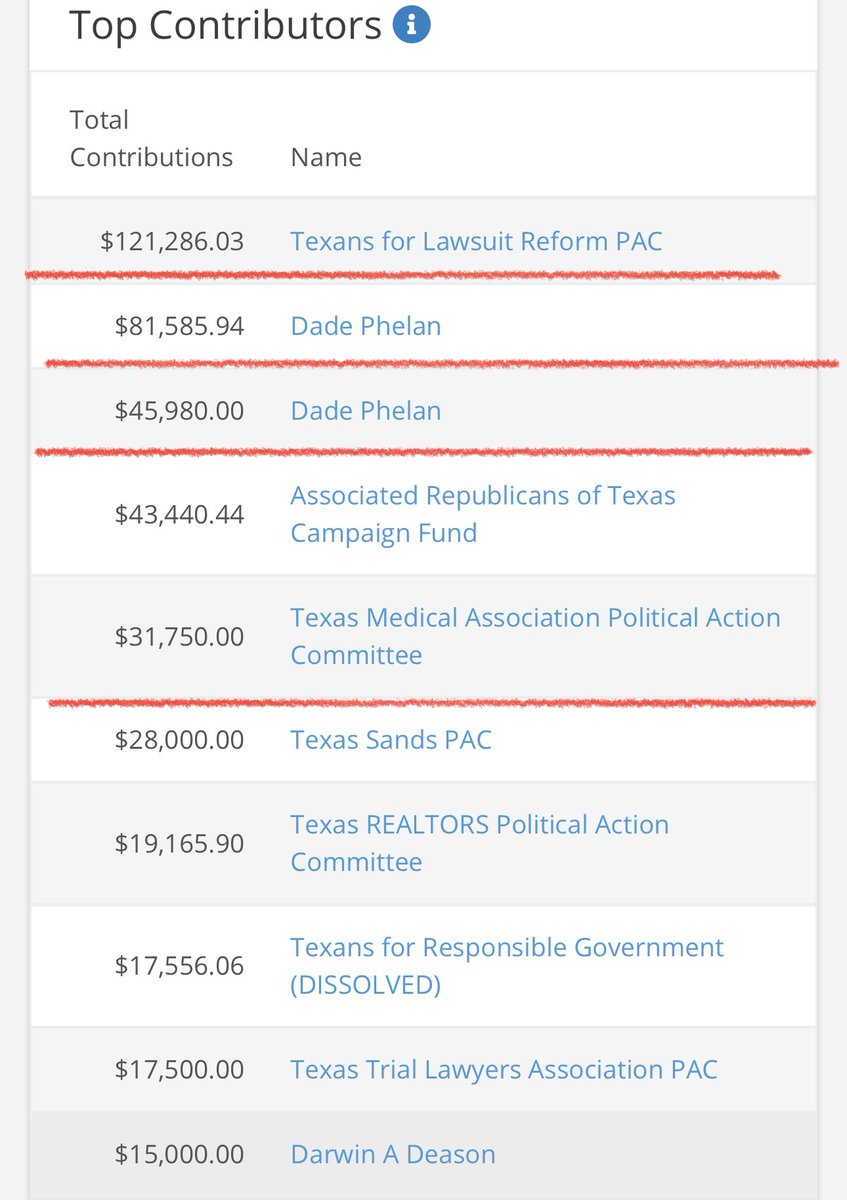Click the $17,500.00 amount cell
Viewport: 847px width, 1200px height.
click(x=179, y=1069)
